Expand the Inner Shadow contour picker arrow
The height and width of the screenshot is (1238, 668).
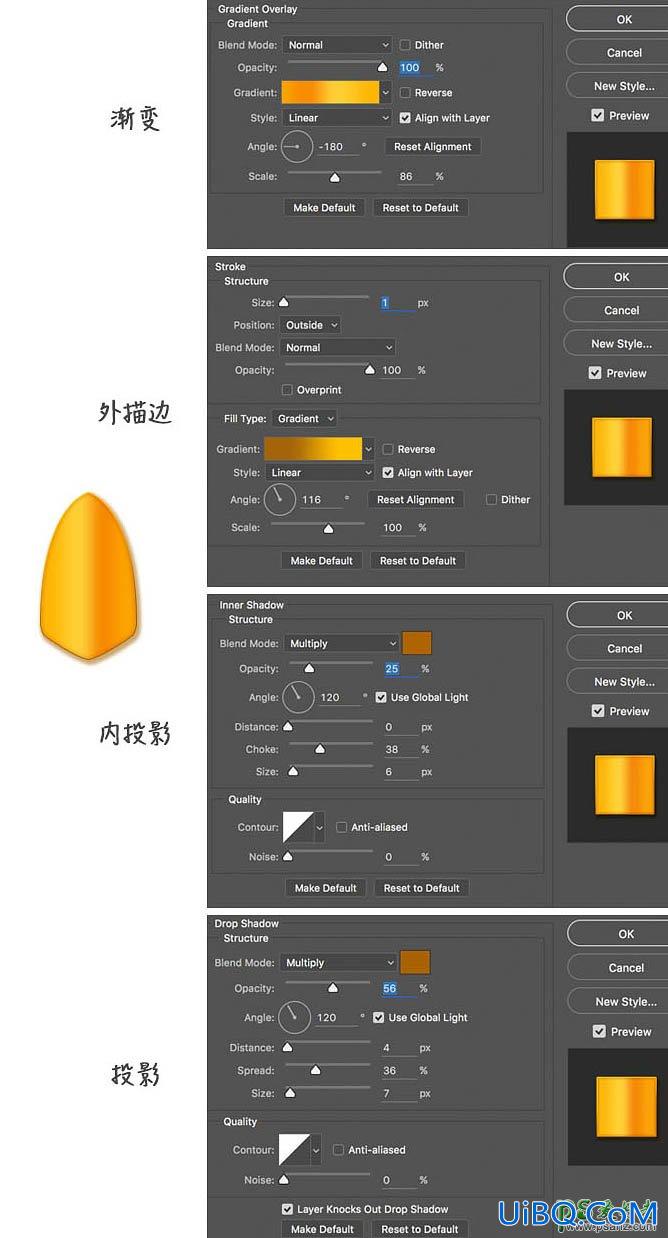coord(319,828)
